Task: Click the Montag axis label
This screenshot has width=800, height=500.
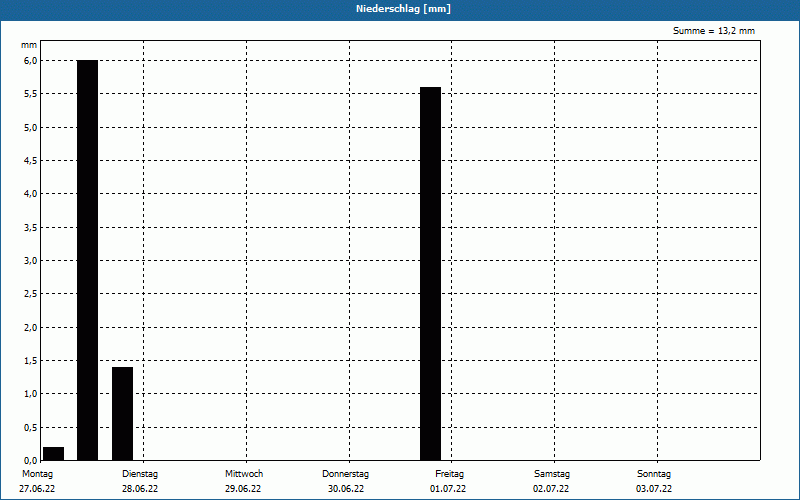Action: pyautogui.click(x=37, y=474)
